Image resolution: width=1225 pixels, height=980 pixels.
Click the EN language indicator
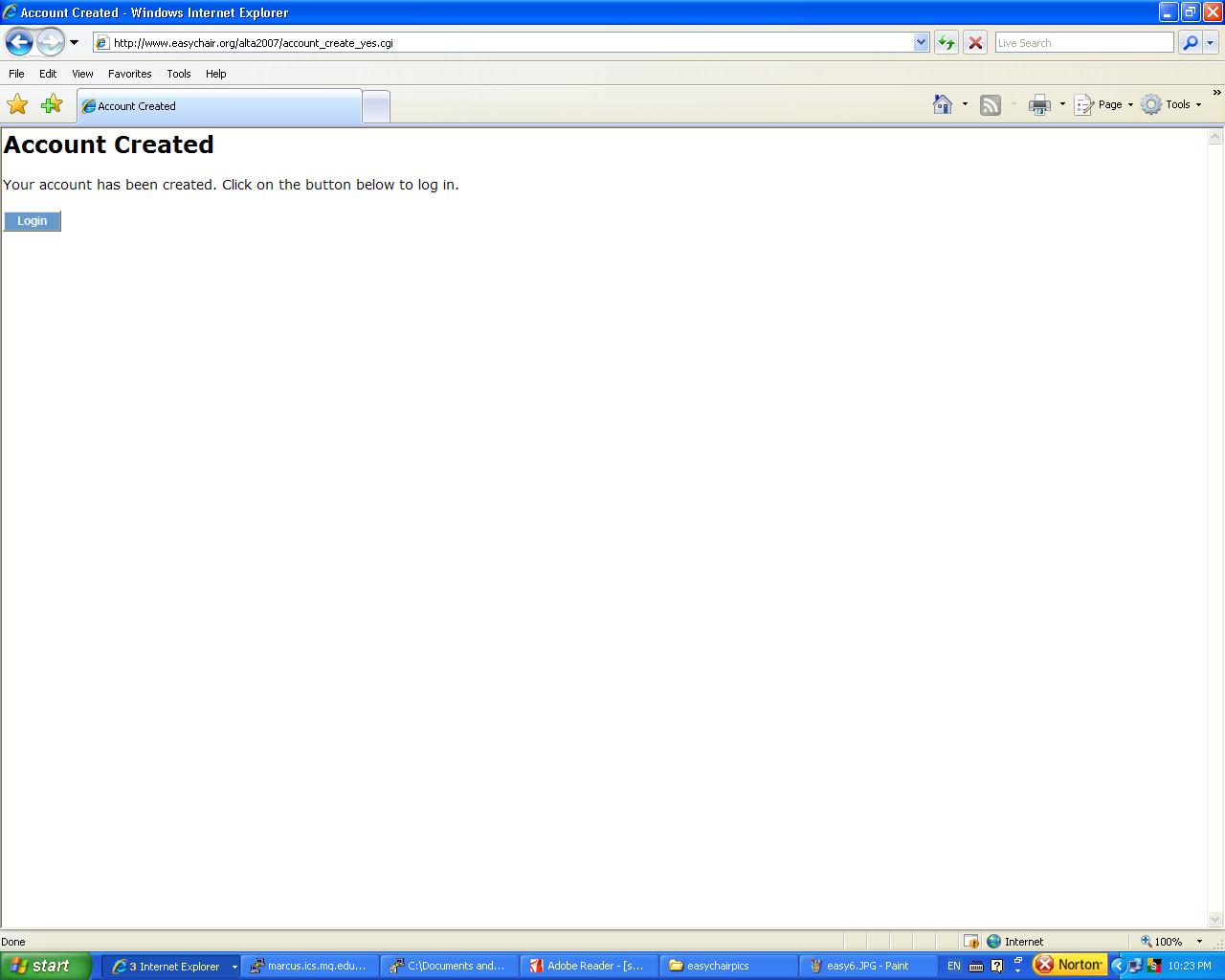(954, 966)
